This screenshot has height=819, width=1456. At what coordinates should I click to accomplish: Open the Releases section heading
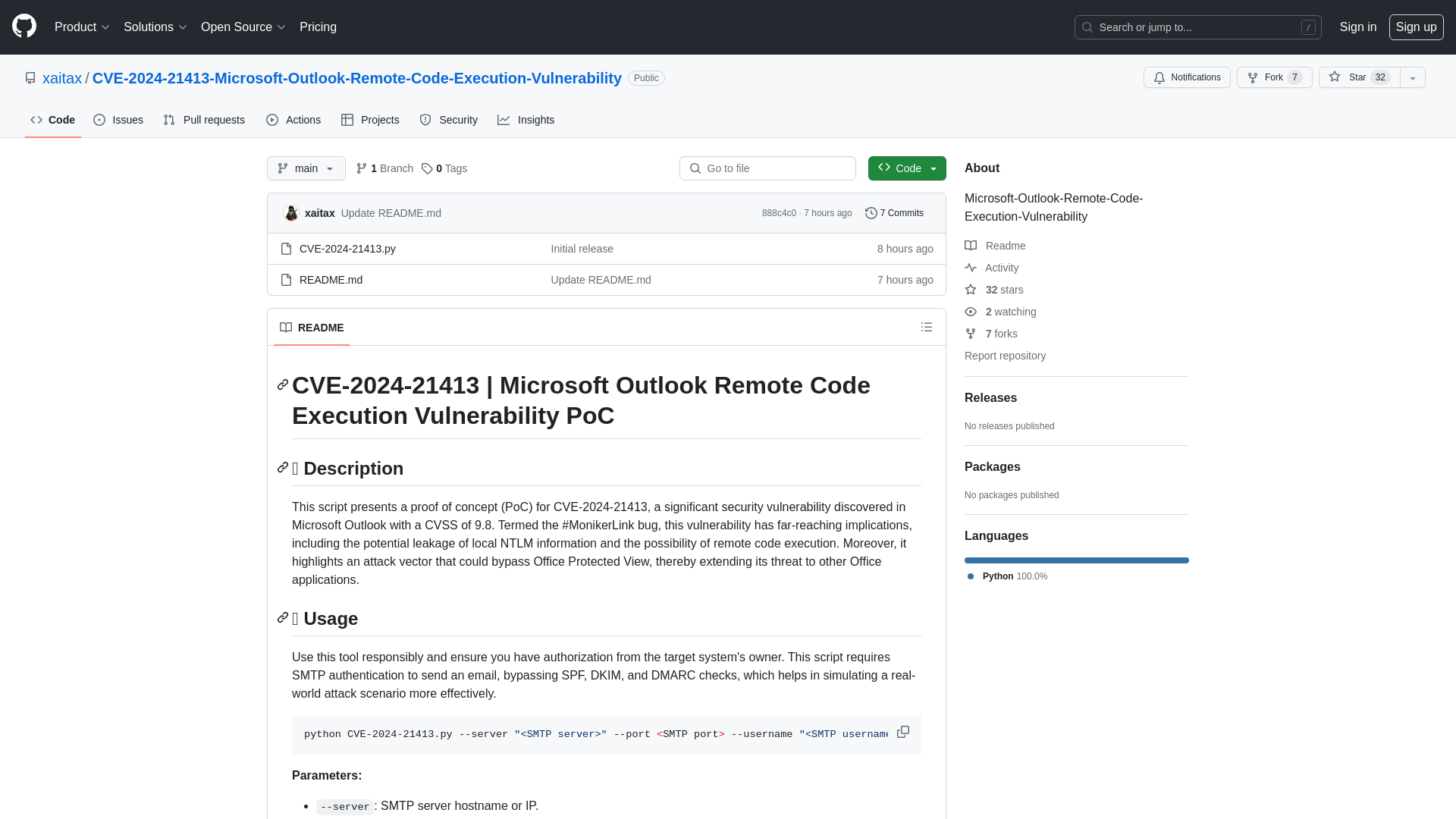(990, 398)
